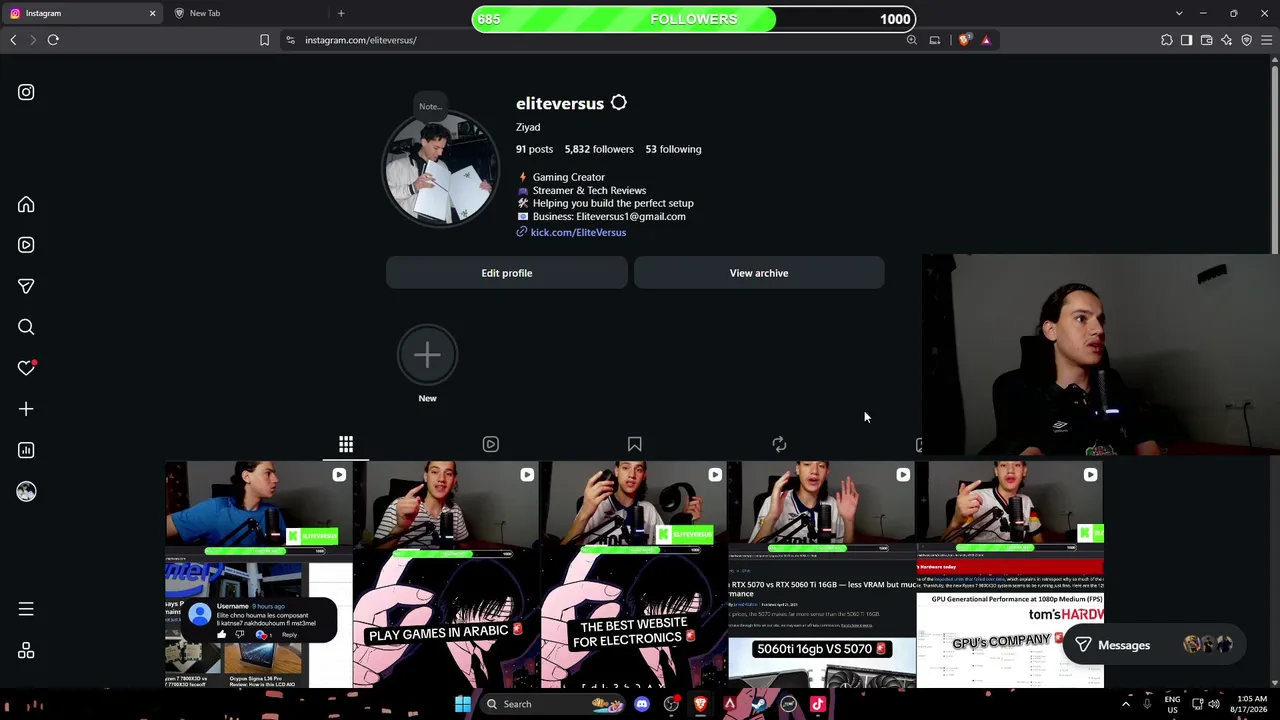Add a Note above the profile picture
The image size is (1280, 720).
(430, 106)
